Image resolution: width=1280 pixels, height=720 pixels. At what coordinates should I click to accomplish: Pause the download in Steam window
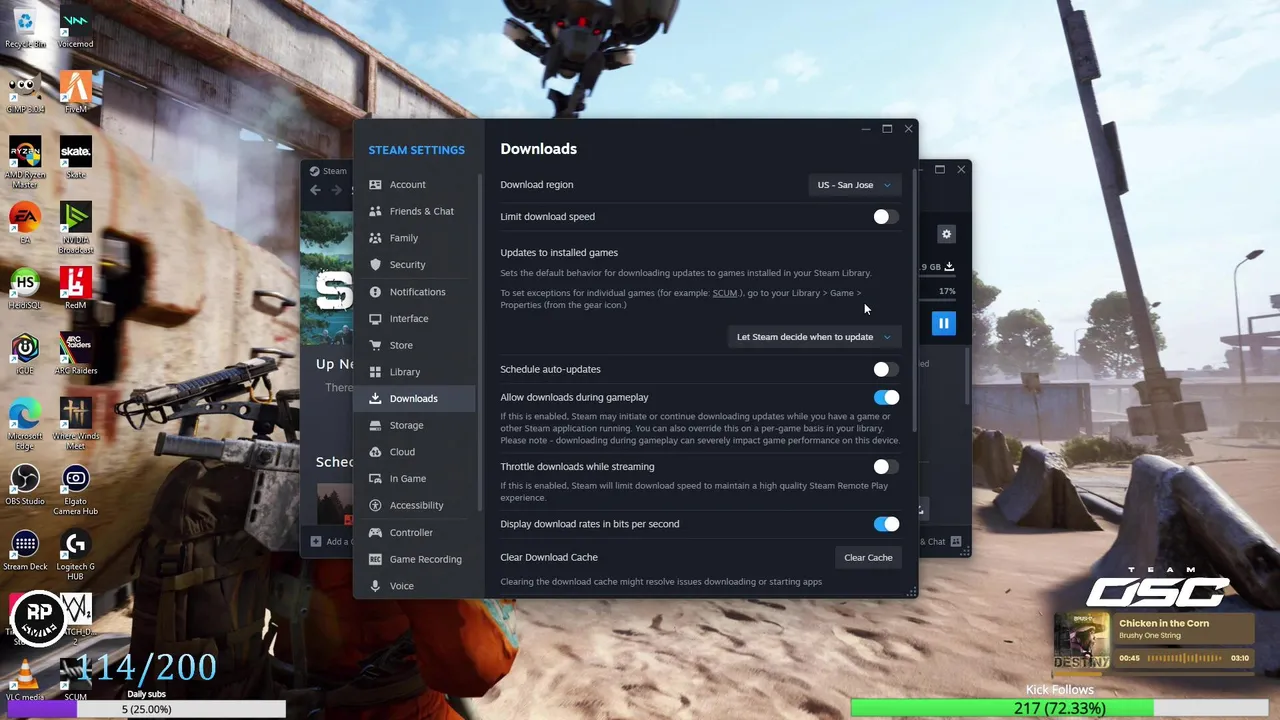(x=943, y=323)
